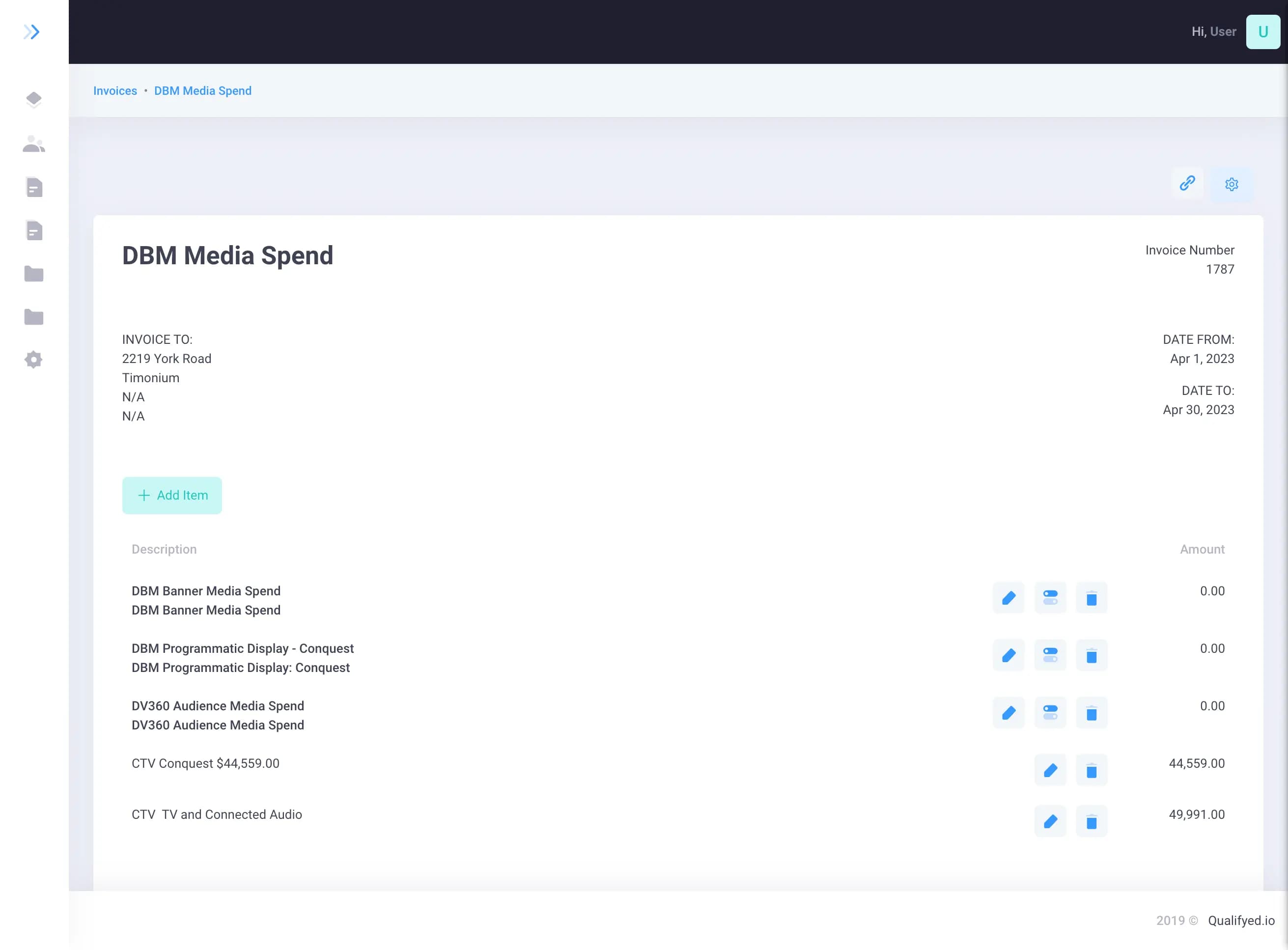Edit DBM Banner Media Spend item

pos(1008,598)
